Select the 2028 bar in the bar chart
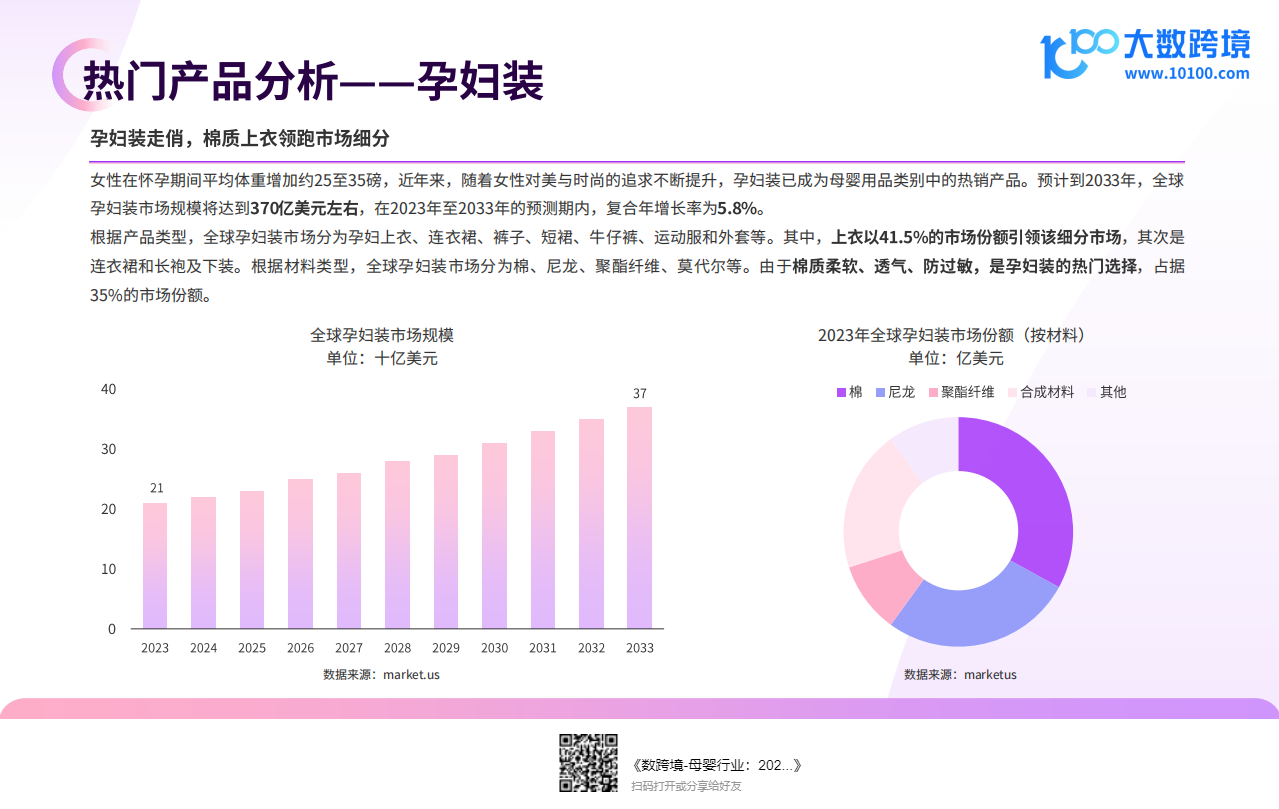The height and width of the screenshot is (809, 1279). click(397, 544)
